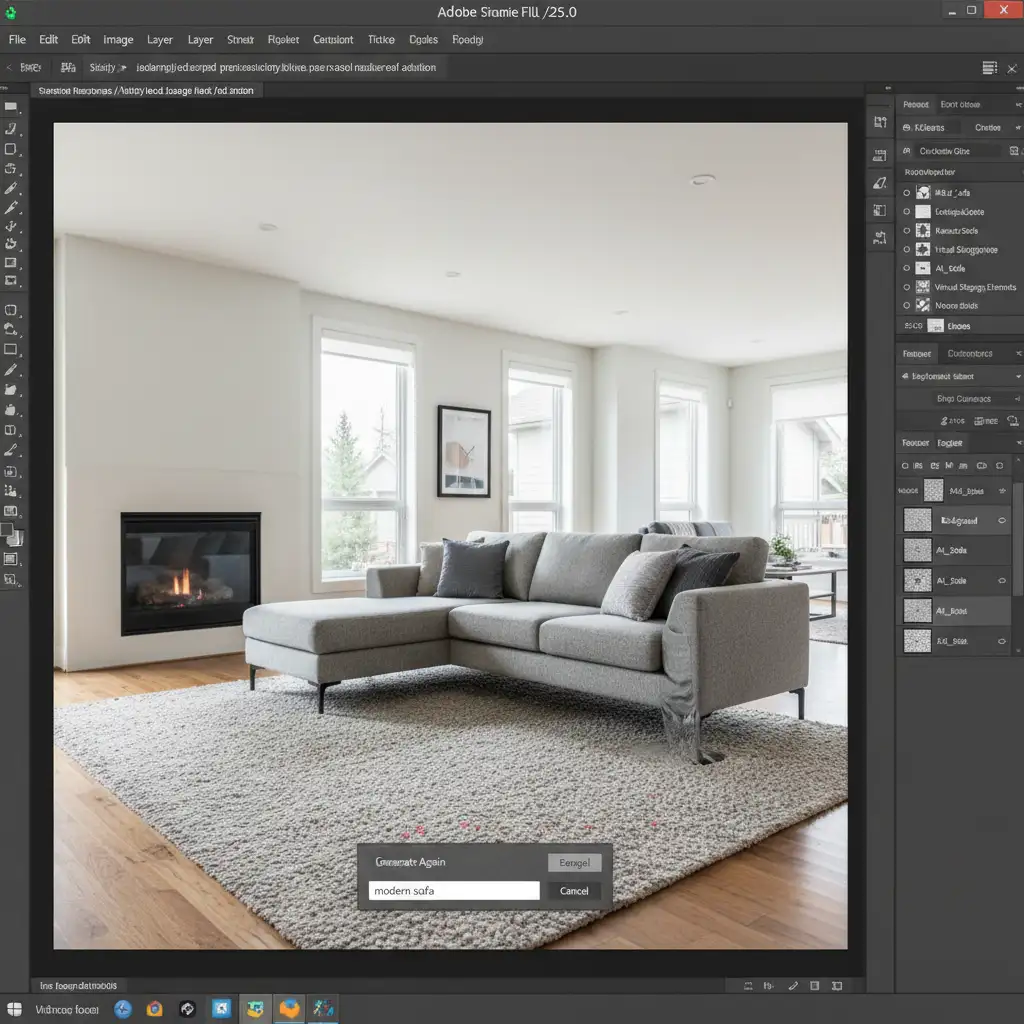Open the hamburger menu icon in the options bar
The width and height of the screenshot is (1024, 1024).
tap(990, 68)
